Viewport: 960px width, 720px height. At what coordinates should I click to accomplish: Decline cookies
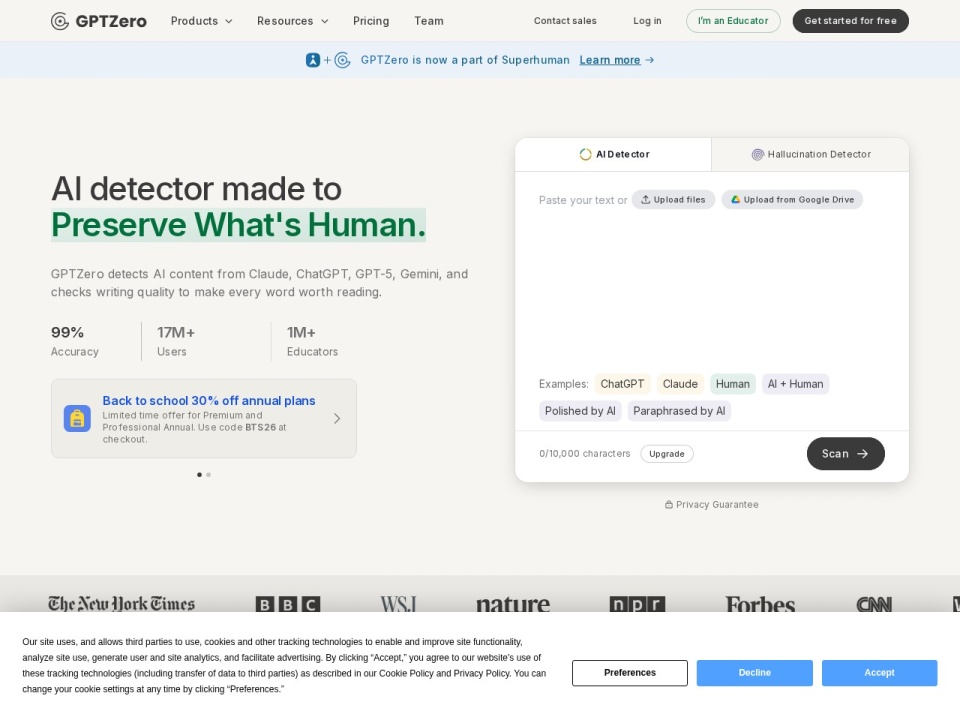click(x=754, y=673)
